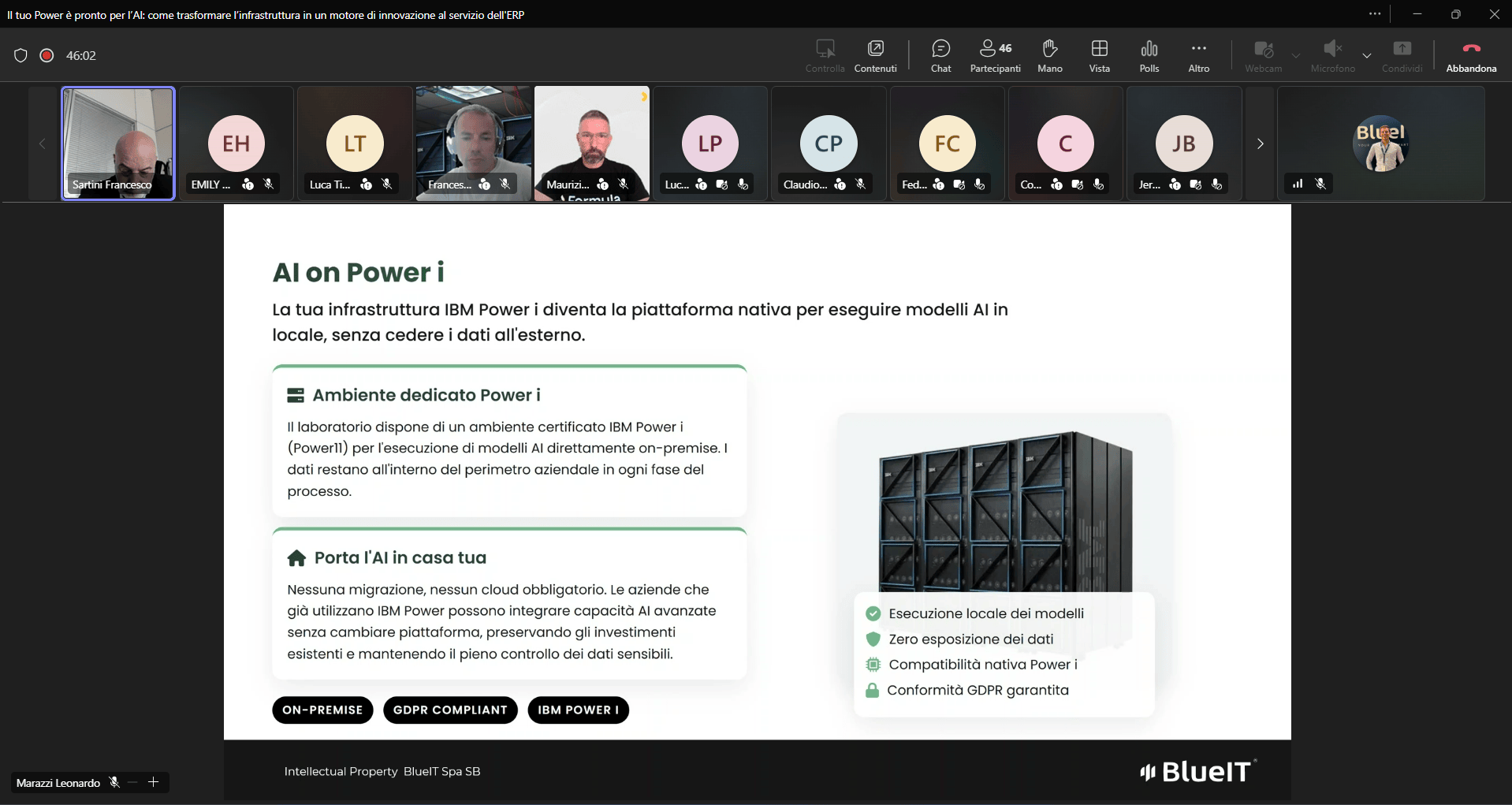The width and height of the screenshot is (1512, 805).
Task: Select the CP avatar of Claudio
Action: pos(829,143)
